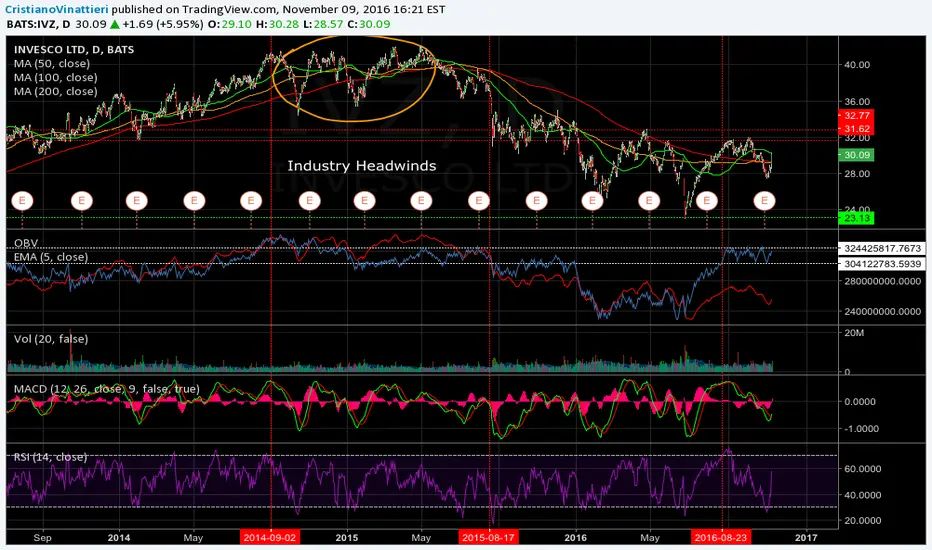
Task: Select the 2015-08-17 date marker
Action: click(489, 538)
